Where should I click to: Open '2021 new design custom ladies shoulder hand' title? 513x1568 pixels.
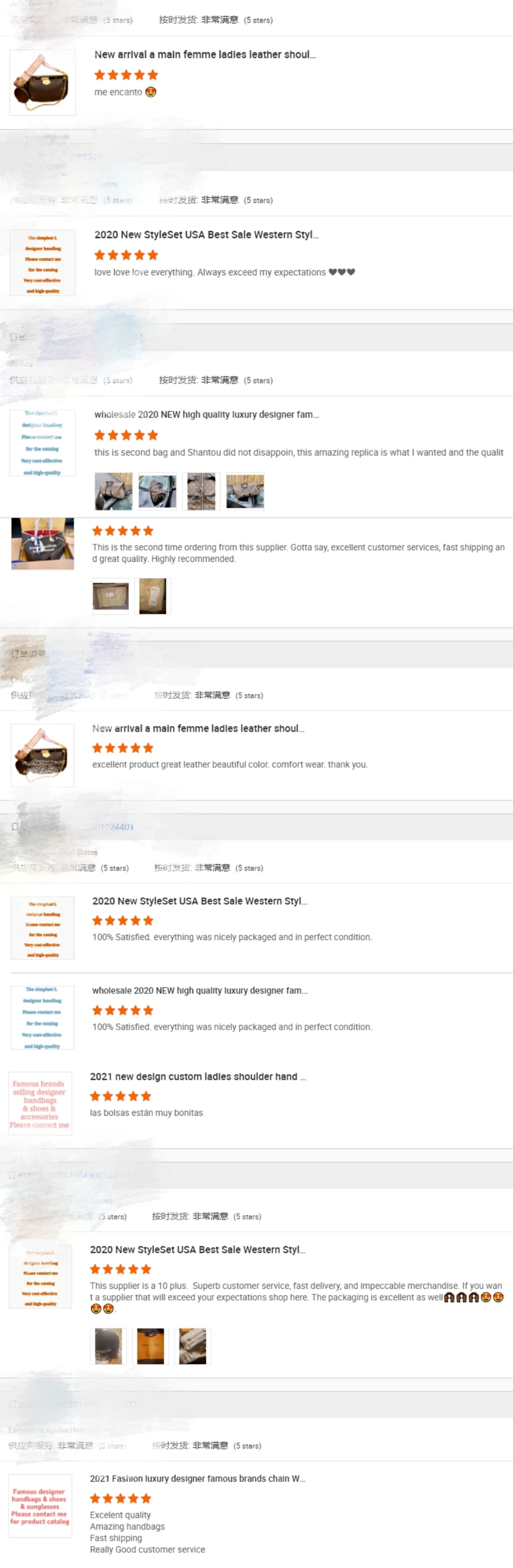click(198, 1077)
